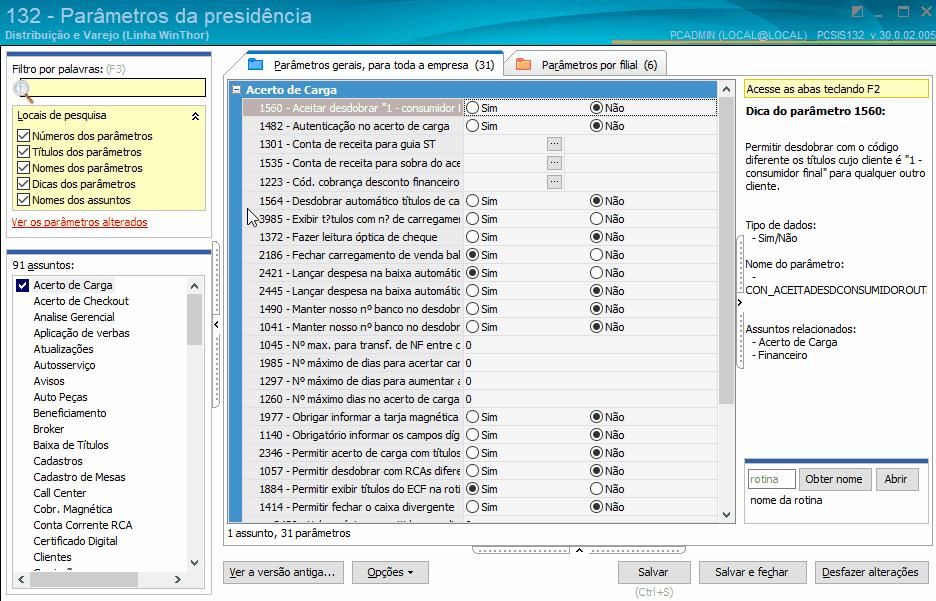The width and height of the screenshot is (936, 601).
Task: Select Baixa de Títulos subject
Action: tap(71, 445)
